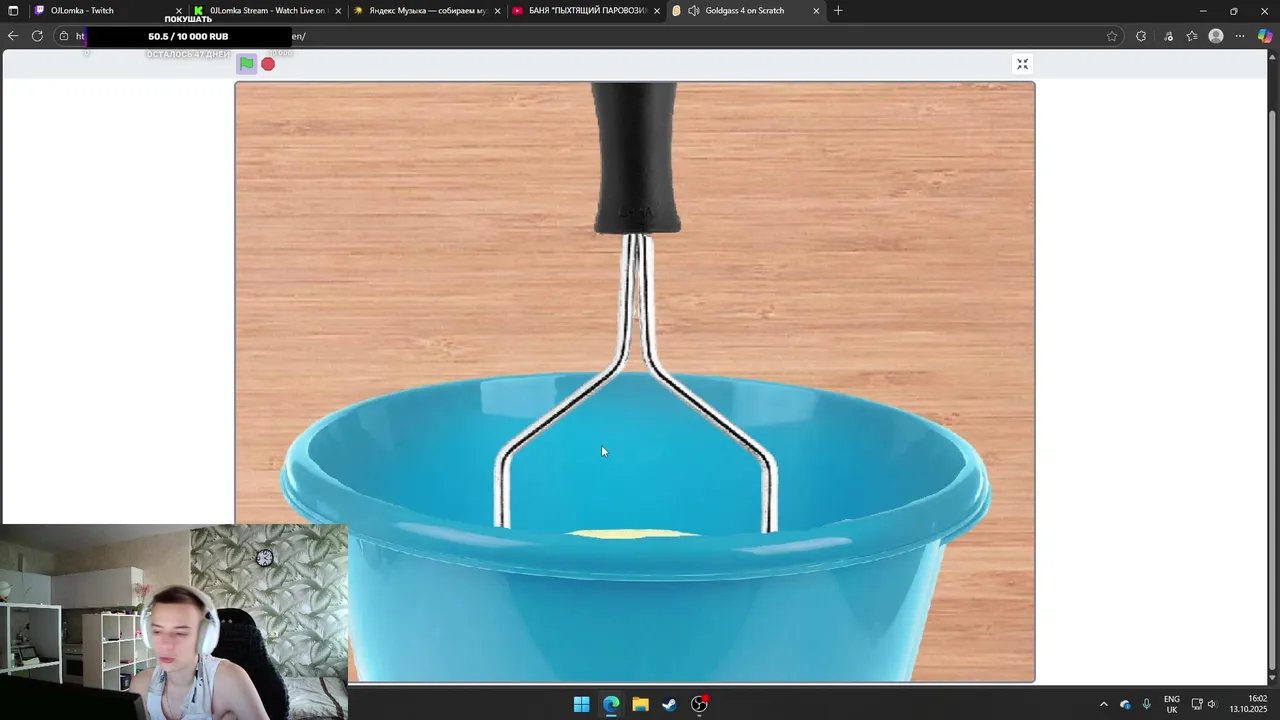Viewport: 1280px width, 720px height.
Task: Refresh the current page
Action: pyautogui.click(x=37, y=36)
